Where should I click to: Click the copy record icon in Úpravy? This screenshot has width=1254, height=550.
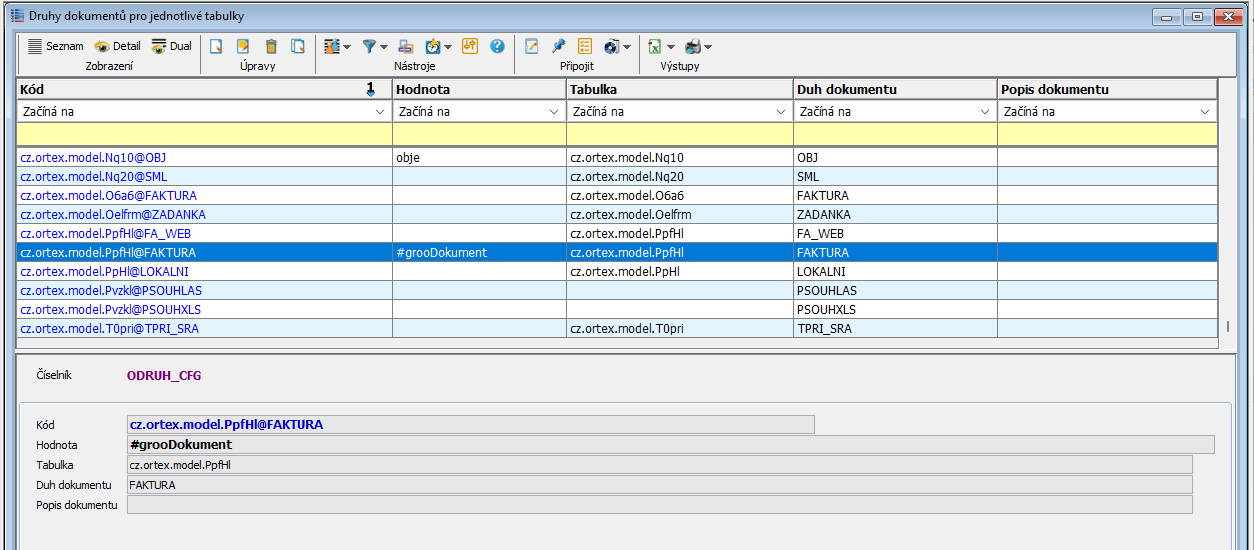pos(298,46)
